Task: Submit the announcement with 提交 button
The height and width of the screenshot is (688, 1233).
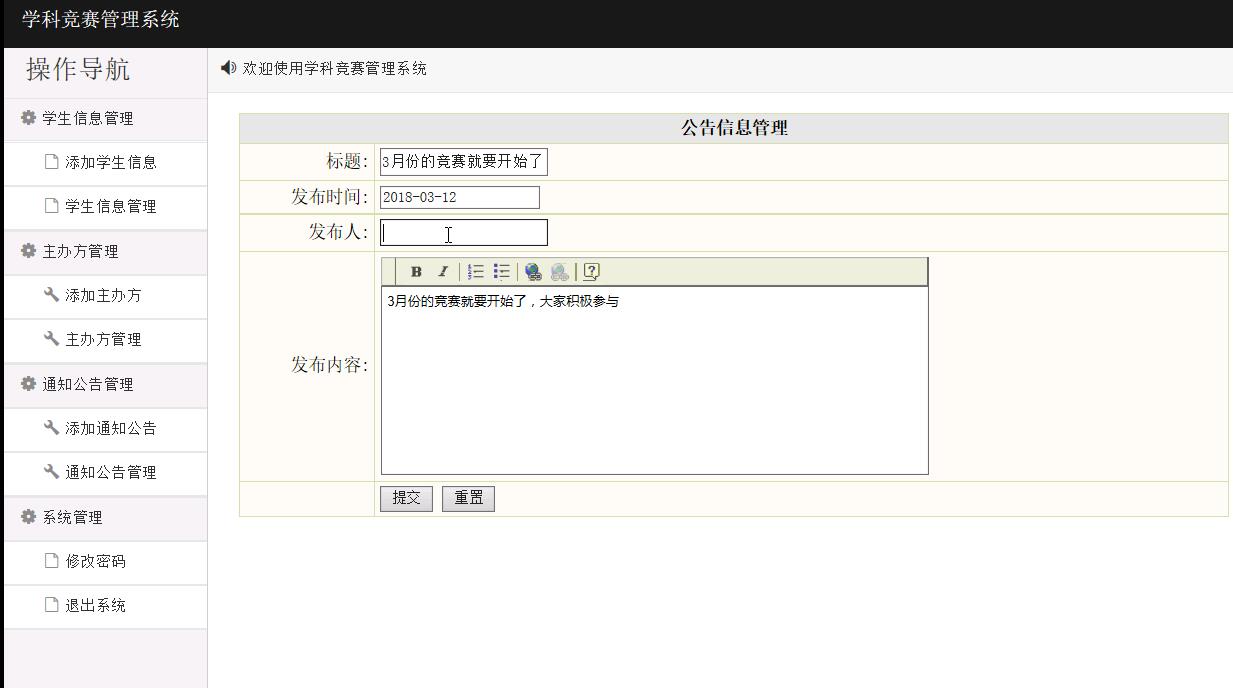Action: [x=406, y=498]
